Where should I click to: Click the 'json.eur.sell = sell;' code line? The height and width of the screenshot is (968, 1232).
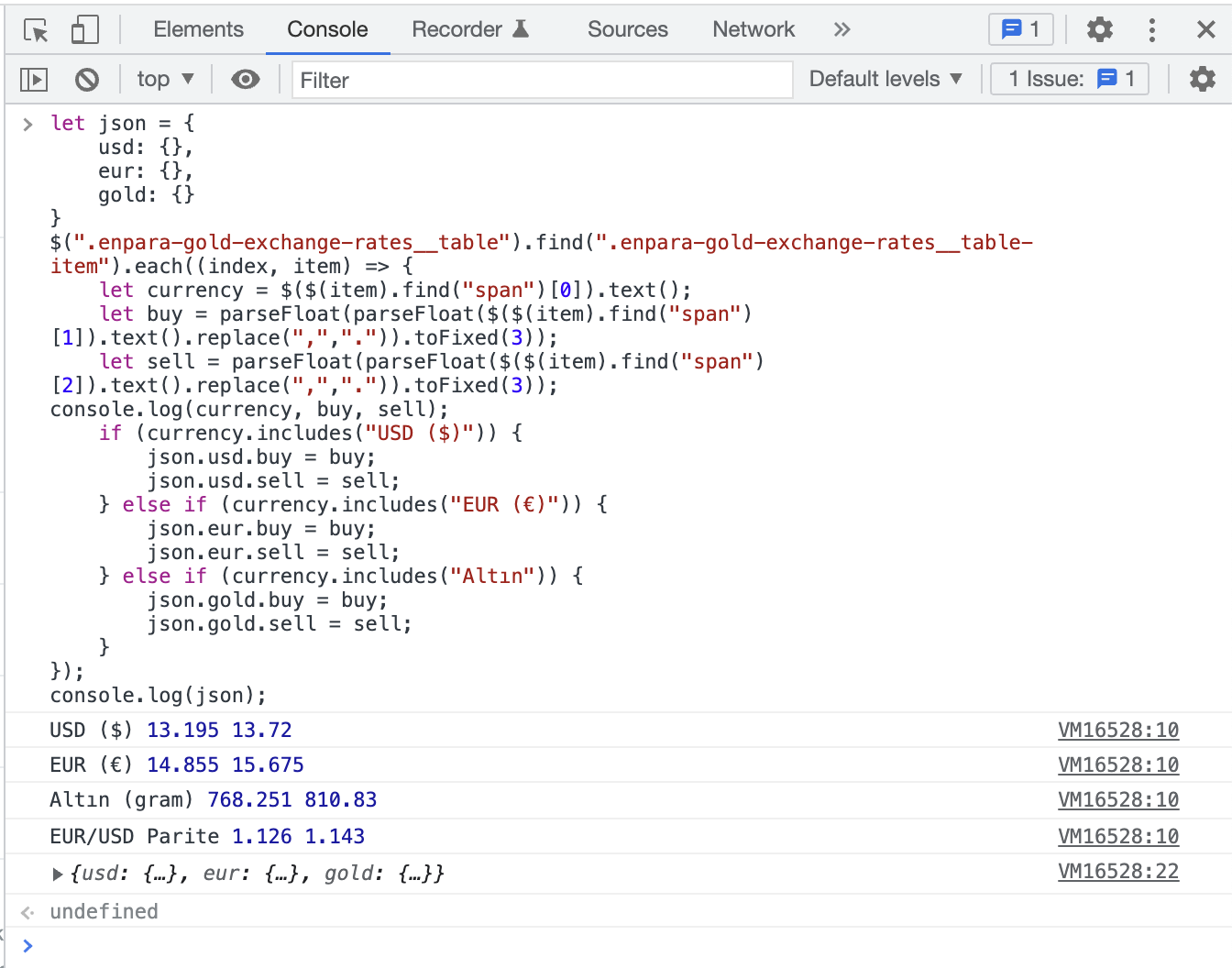coord(273,552)
